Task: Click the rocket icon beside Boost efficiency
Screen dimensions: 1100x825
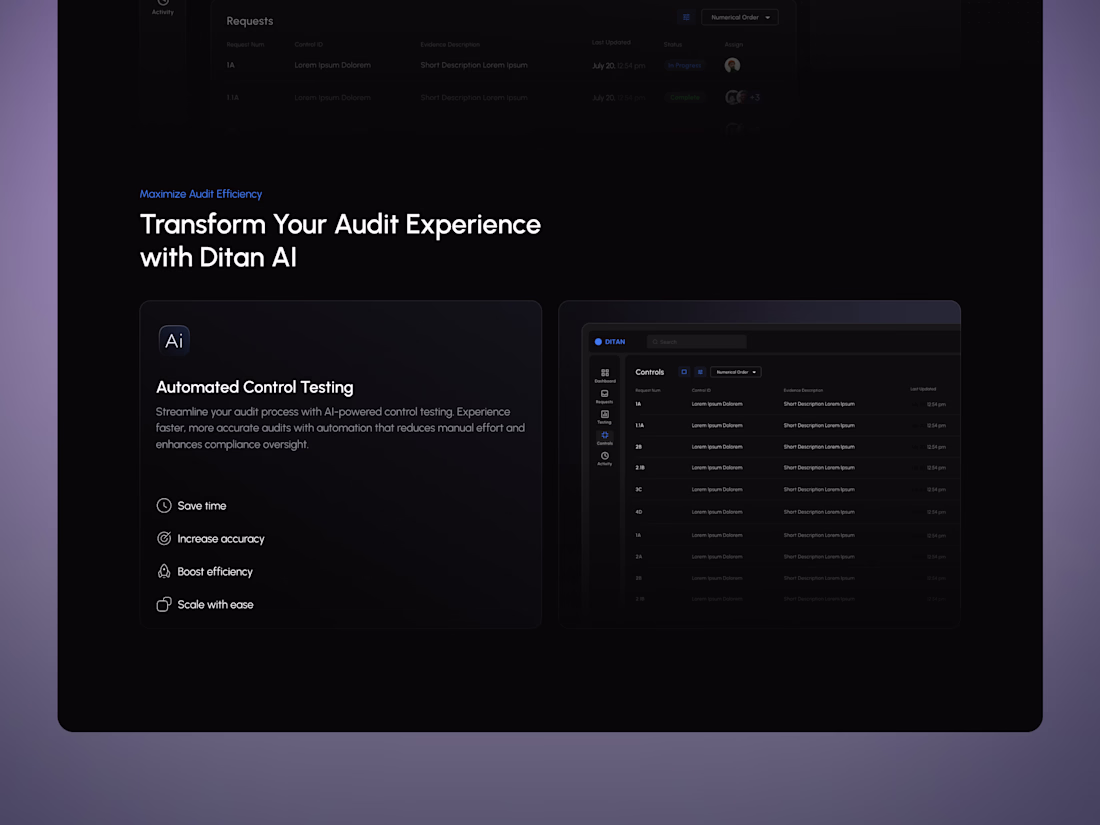Action: pyautogui.click(x=163, y=572)
